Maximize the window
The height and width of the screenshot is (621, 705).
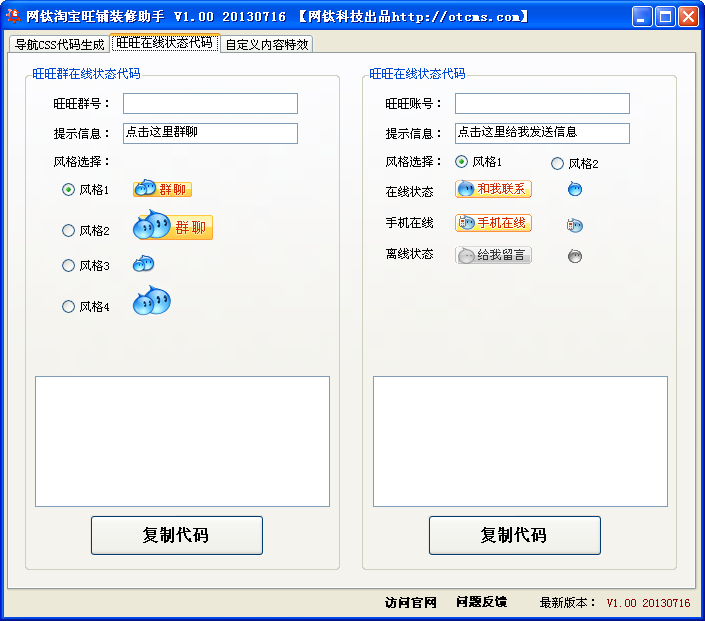click(x=665, y=17)
